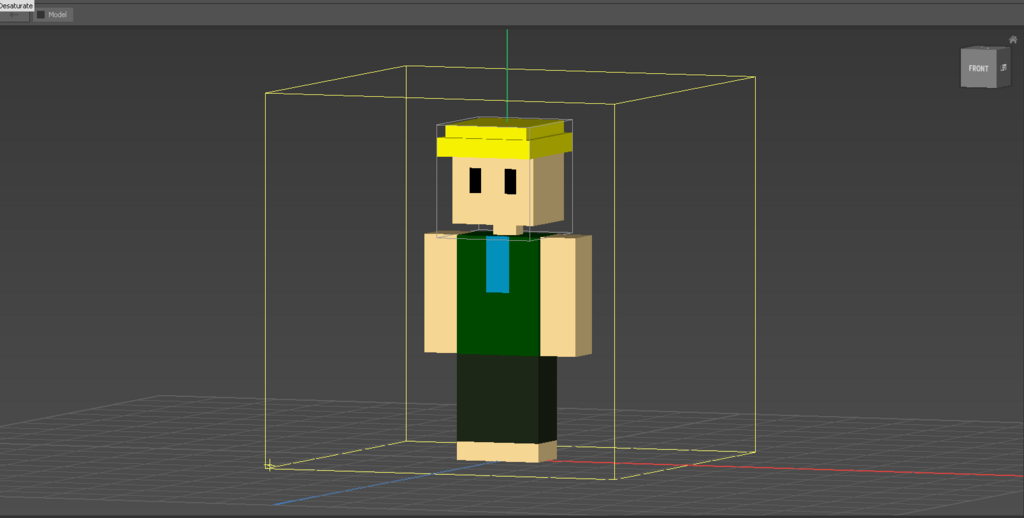Click the Home view icon above the ViewCube
This screenshot has width=1024, height=518.
(x=1013, y=40)
